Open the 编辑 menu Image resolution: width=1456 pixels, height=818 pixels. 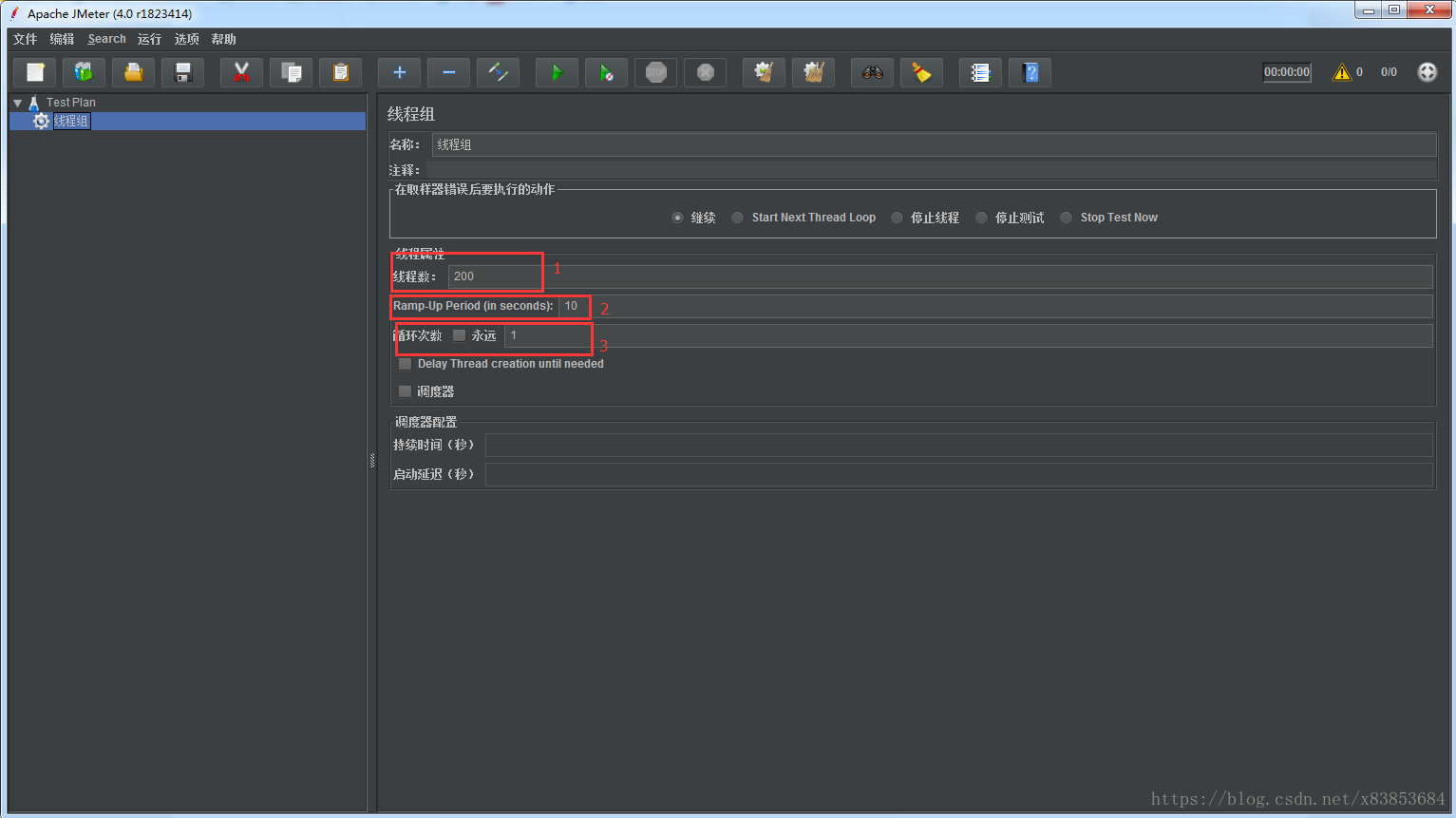coord(62,39)
